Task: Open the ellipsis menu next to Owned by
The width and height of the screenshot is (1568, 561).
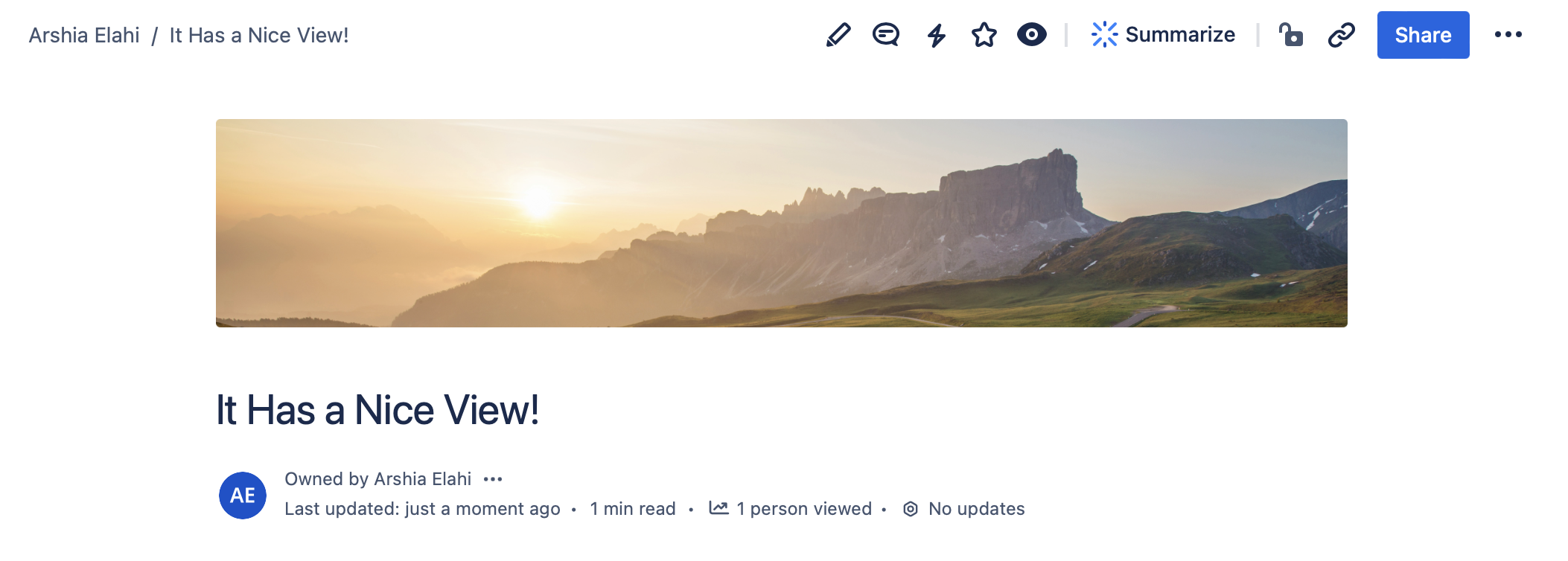Action: point(493,479)
